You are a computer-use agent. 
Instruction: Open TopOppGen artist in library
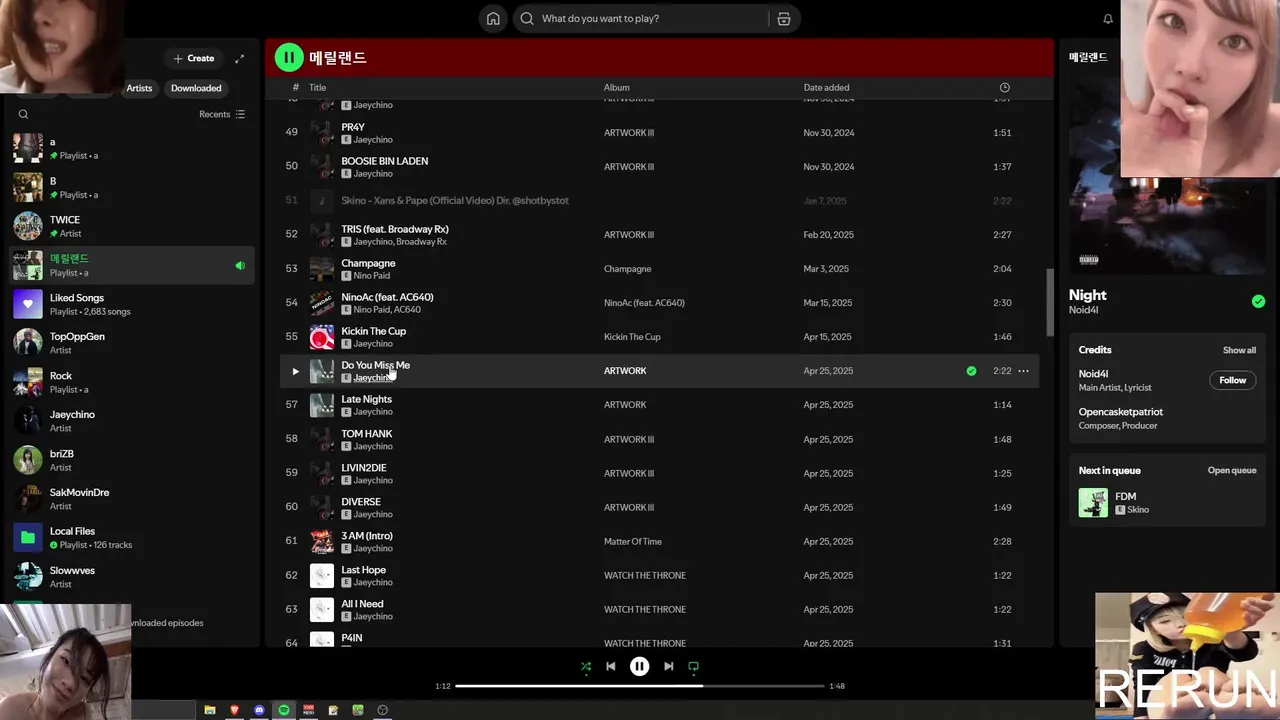coord(132,343)
